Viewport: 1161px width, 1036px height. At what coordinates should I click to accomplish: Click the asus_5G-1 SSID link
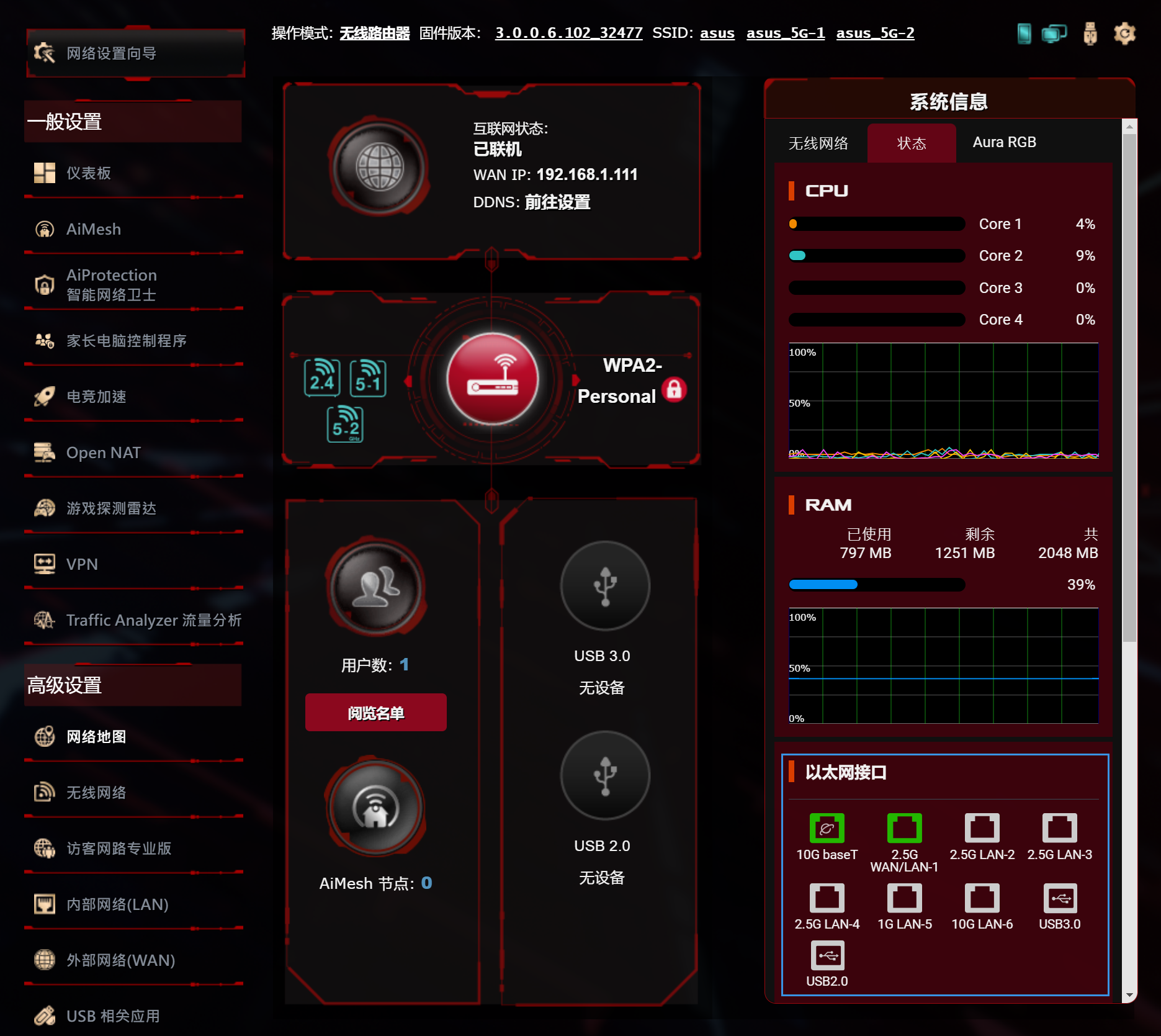click(786, 33)
